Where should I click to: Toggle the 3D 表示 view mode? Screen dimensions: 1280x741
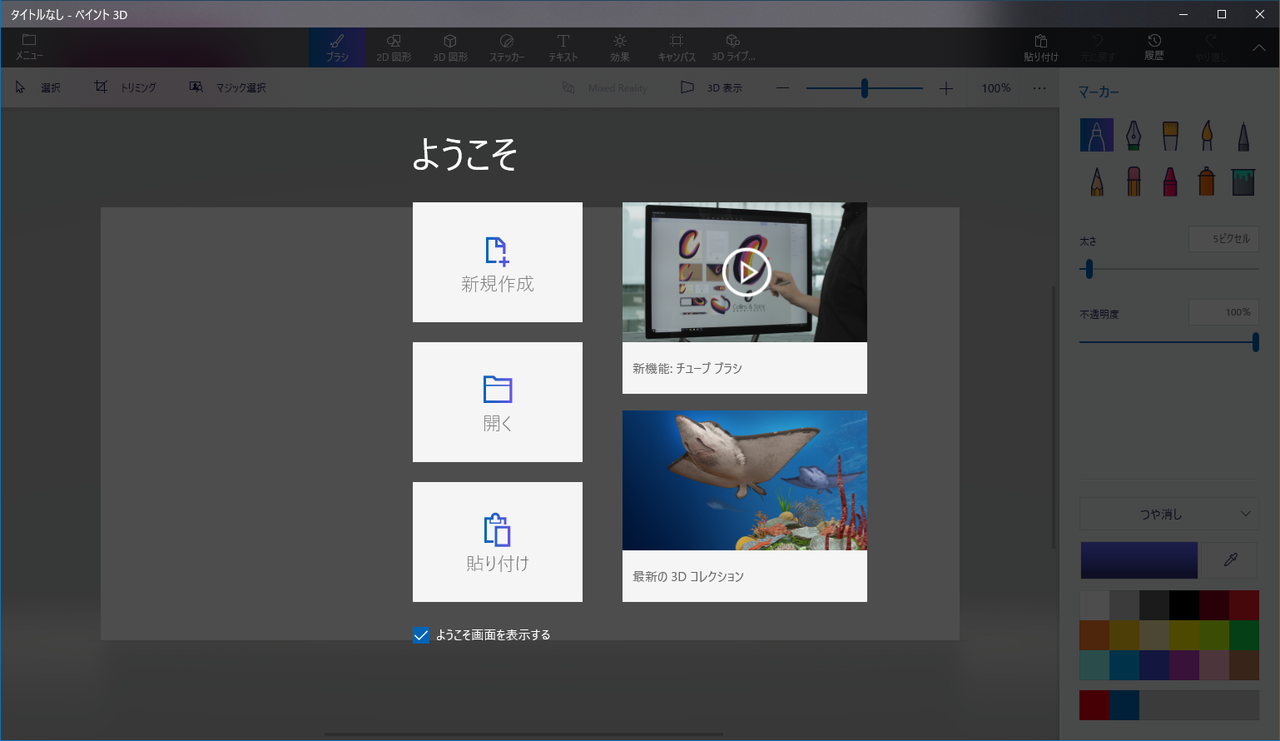(711, 88)
